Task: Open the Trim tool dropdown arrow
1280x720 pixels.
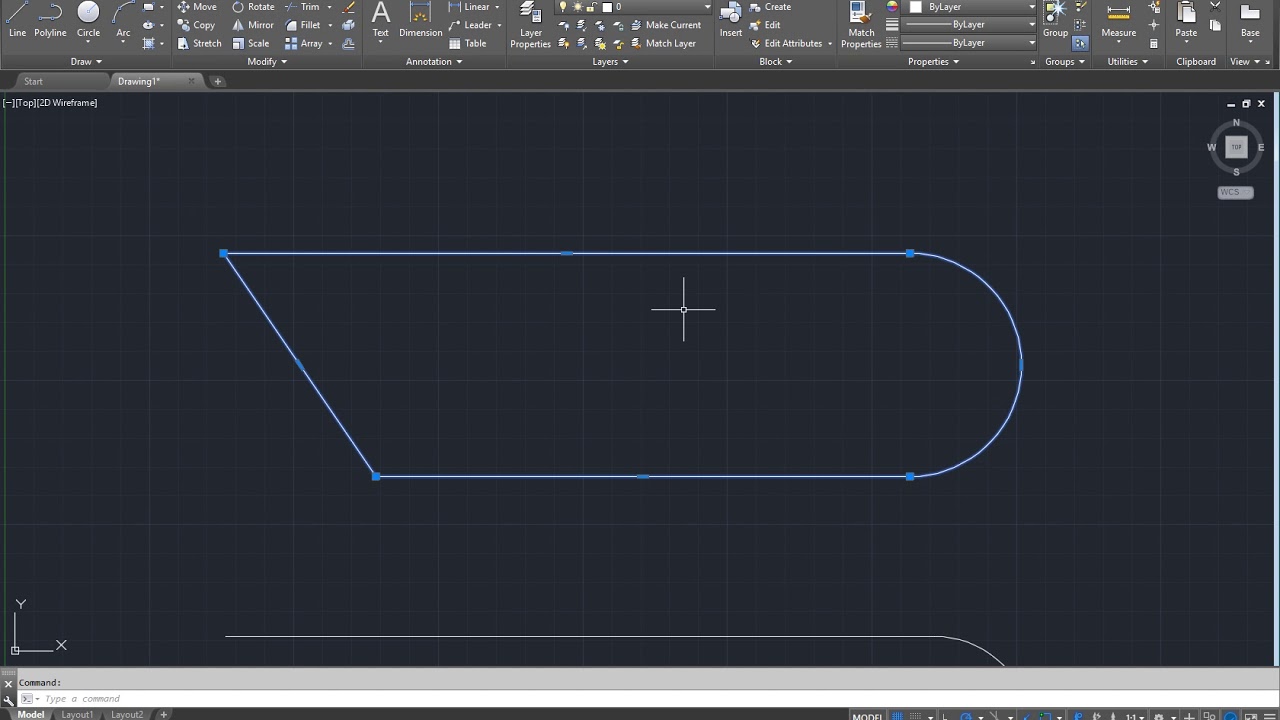Action: [x=329, y=7]
